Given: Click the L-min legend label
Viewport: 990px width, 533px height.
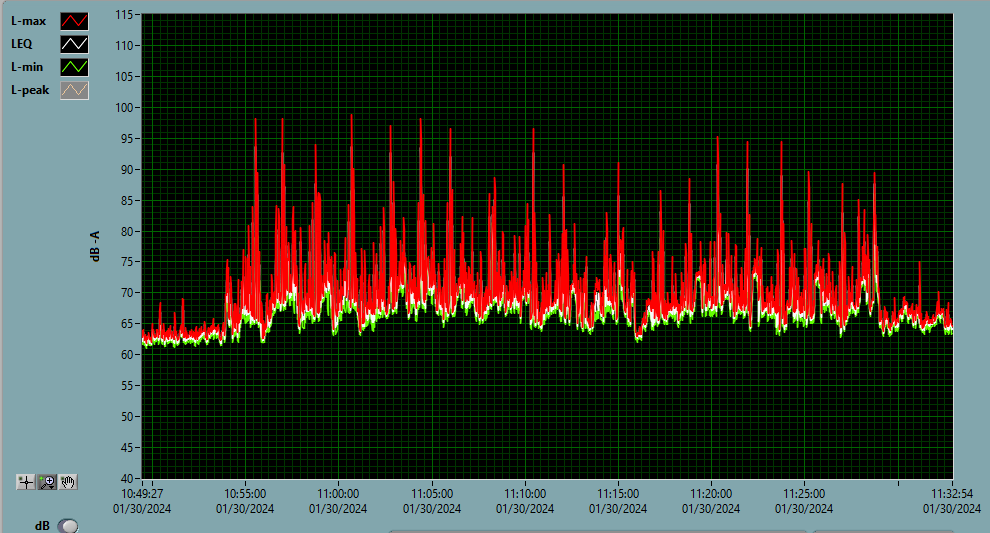Looking at the screenshot, I should (x=27, y=67).
